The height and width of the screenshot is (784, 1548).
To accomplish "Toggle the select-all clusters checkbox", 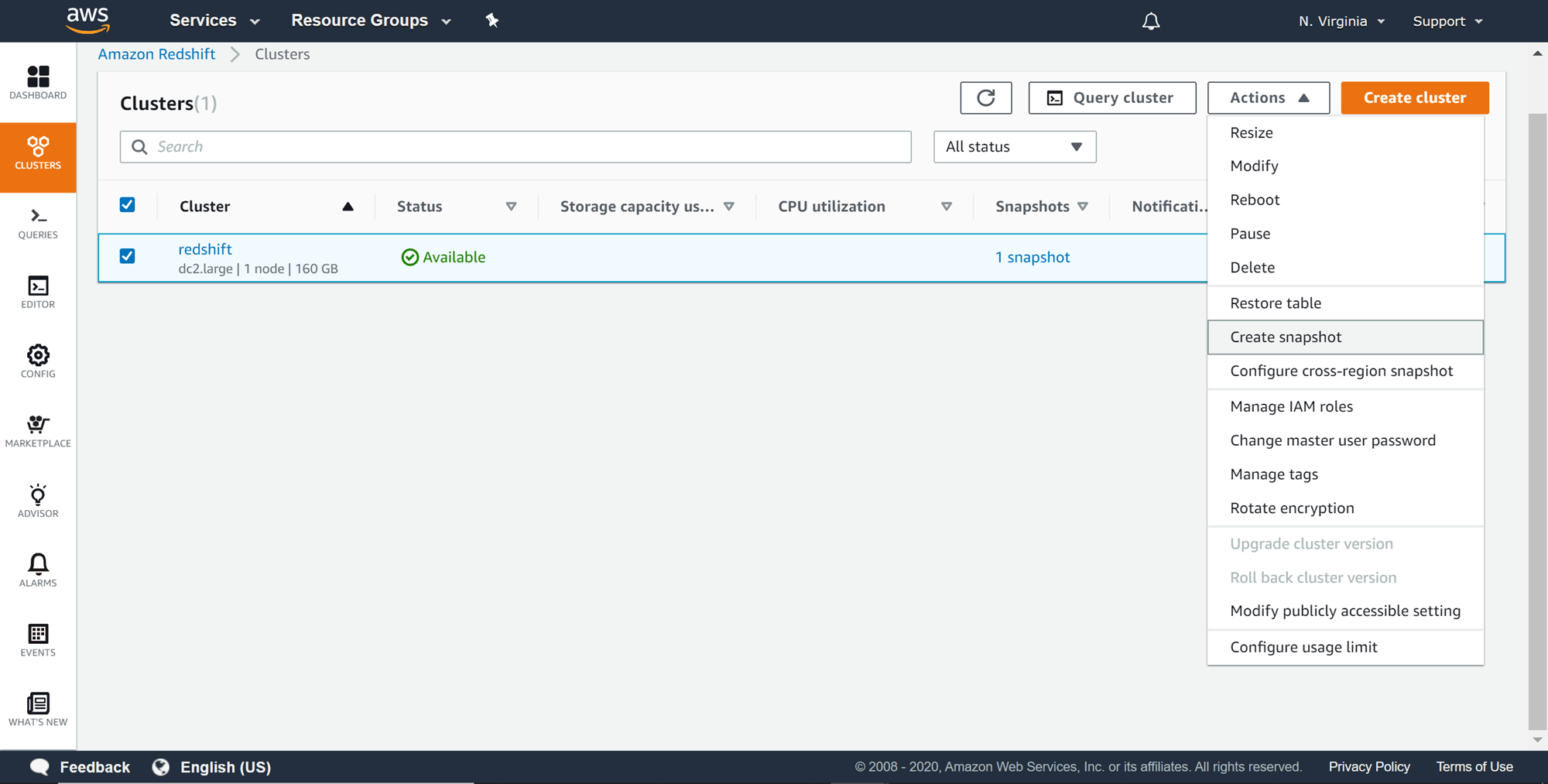I will (x=128, y=204).
